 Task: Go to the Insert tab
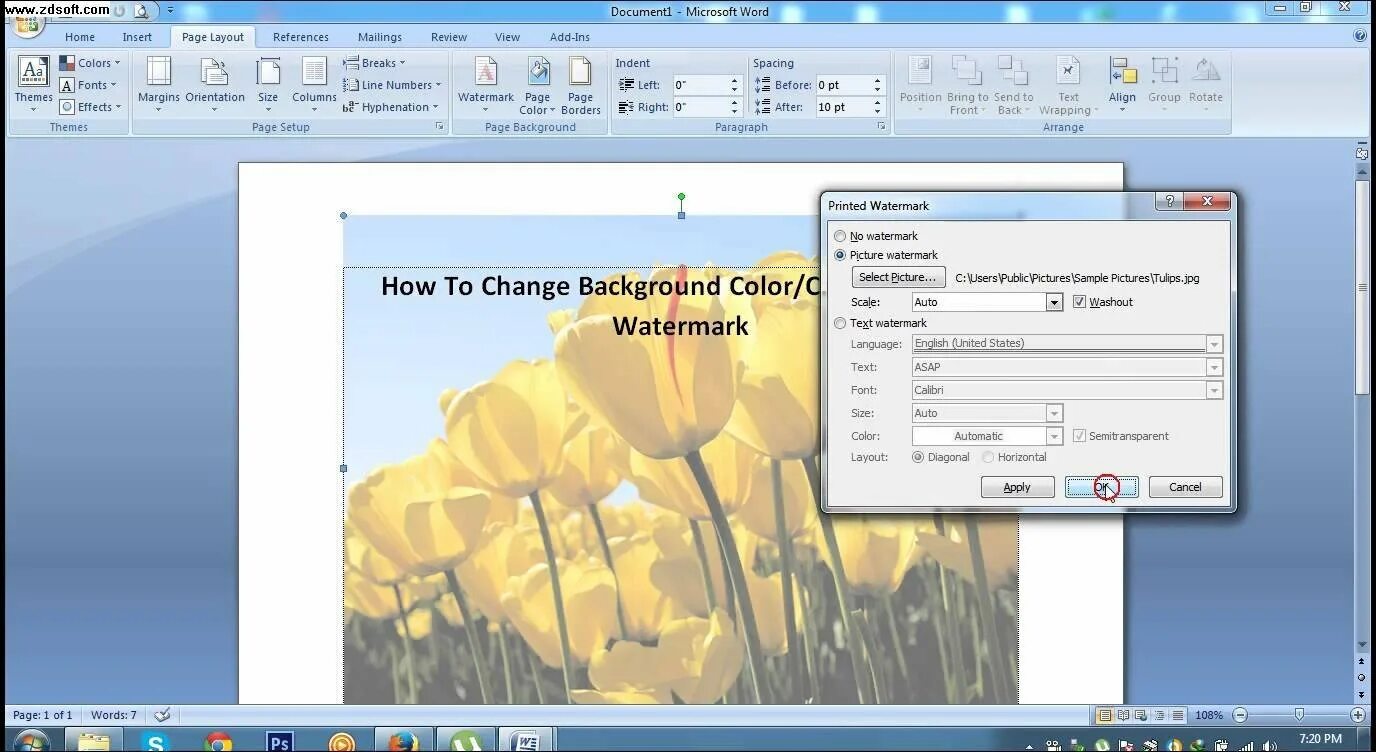[x=137, y=37]
